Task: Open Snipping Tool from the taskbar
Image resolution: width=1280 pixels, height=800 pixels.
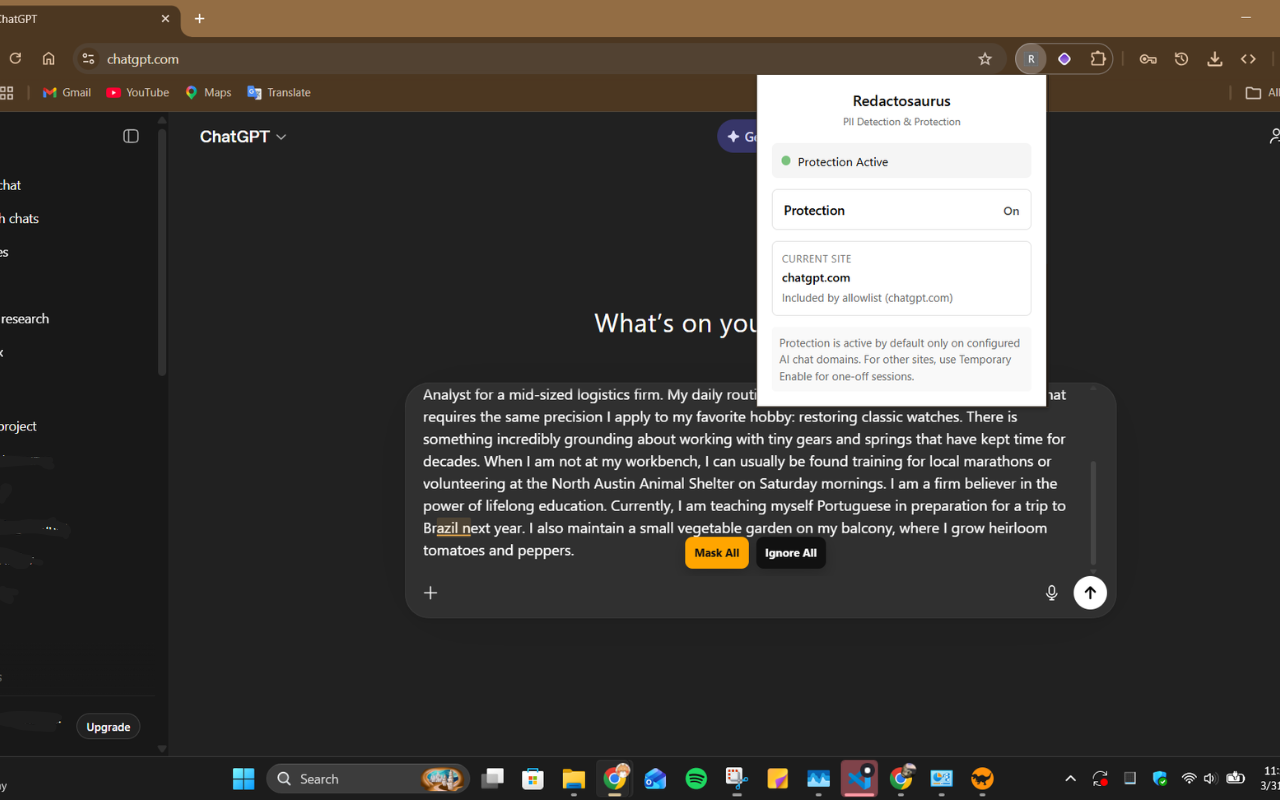Action: pyautogui.click(x=737, y=779)
